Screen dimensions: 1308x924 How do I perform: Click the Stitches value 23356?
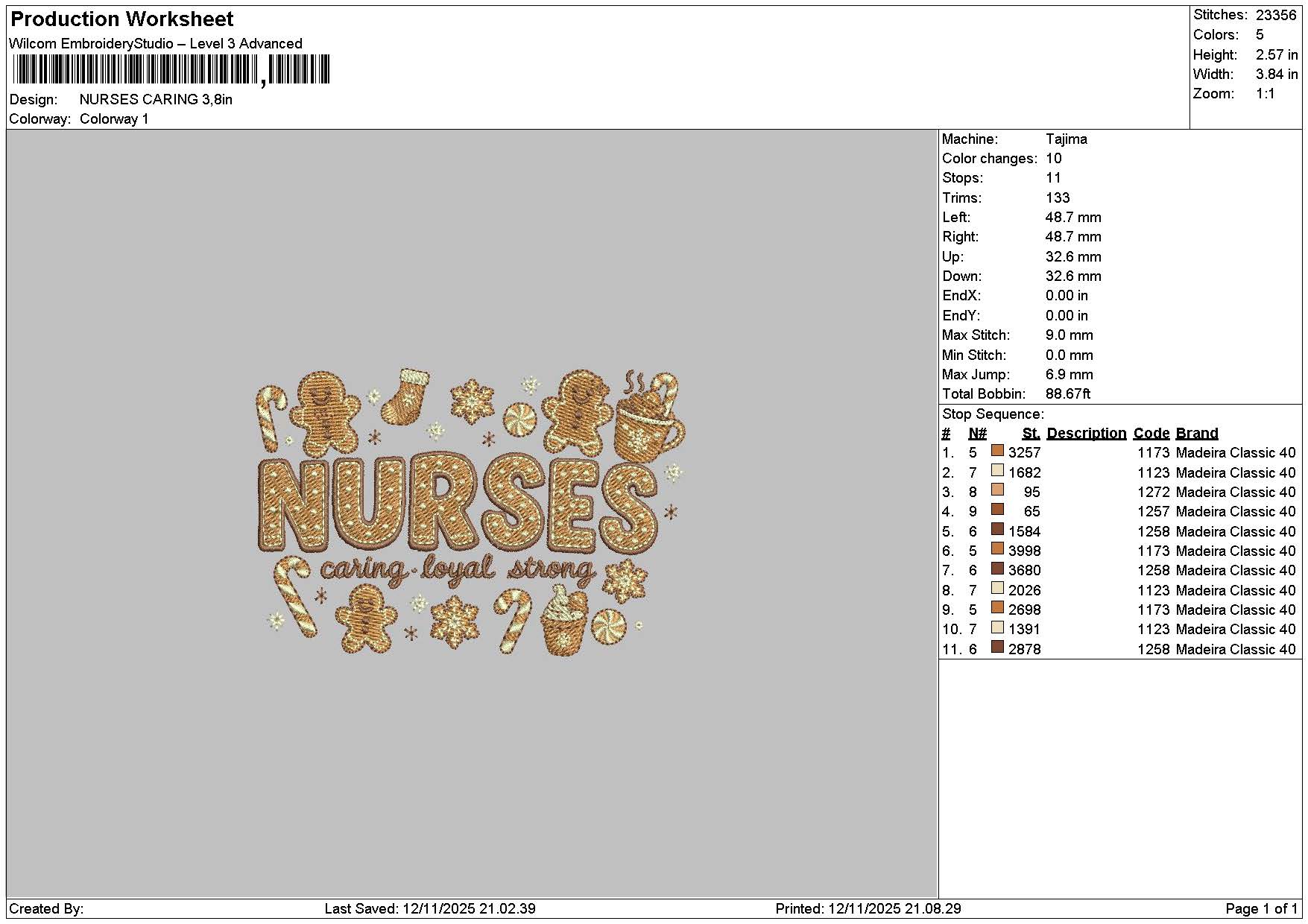click(1276, 15)
